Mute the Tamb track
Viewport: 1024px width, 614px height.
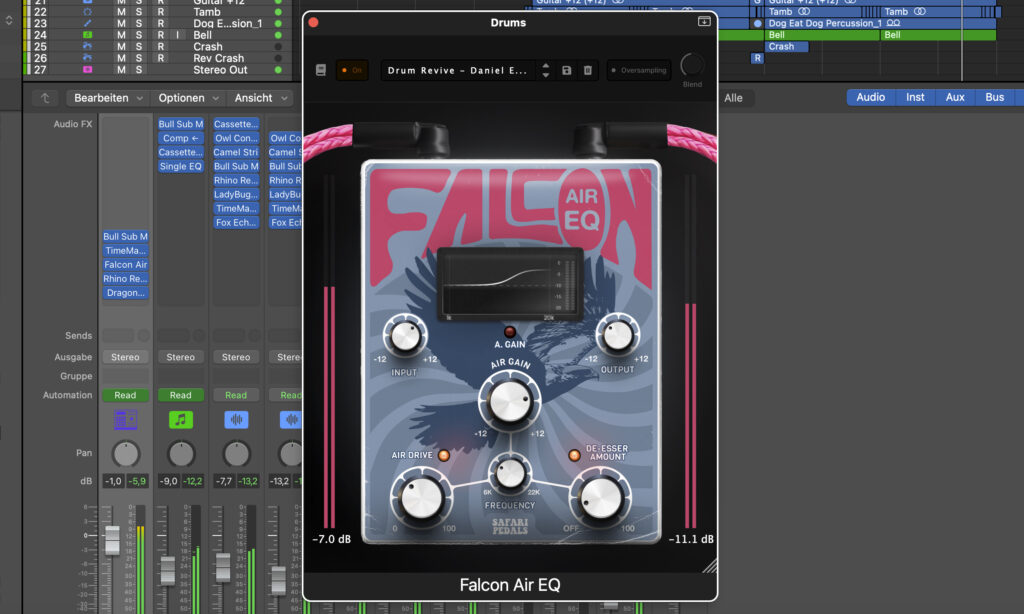tap(121, 12)
